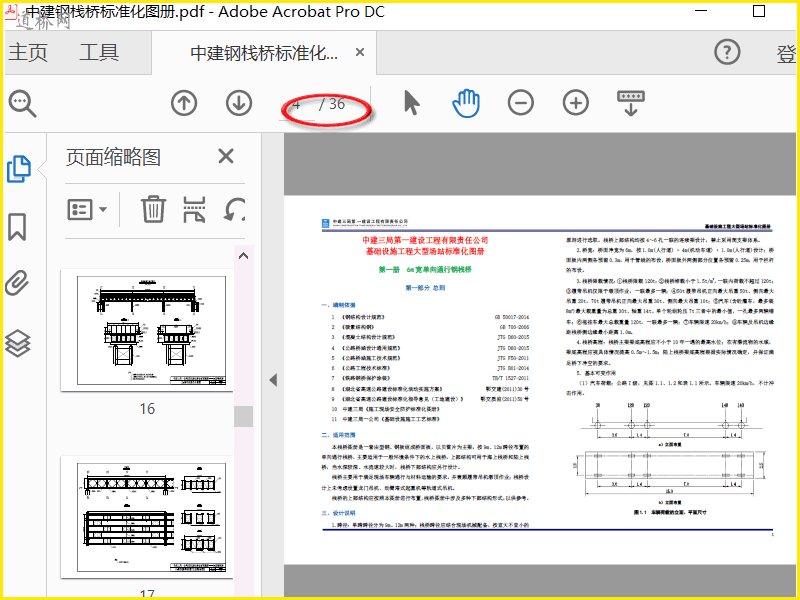Delete selected page with trash icon
This screenshot has height=600, width=800.
[153, 209]
